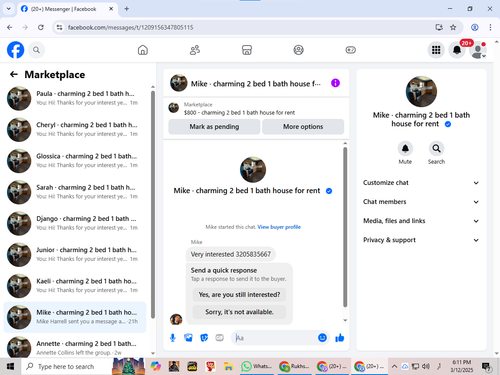
Task: Choose a sticker icon in composer
Action: pos(204,338)
